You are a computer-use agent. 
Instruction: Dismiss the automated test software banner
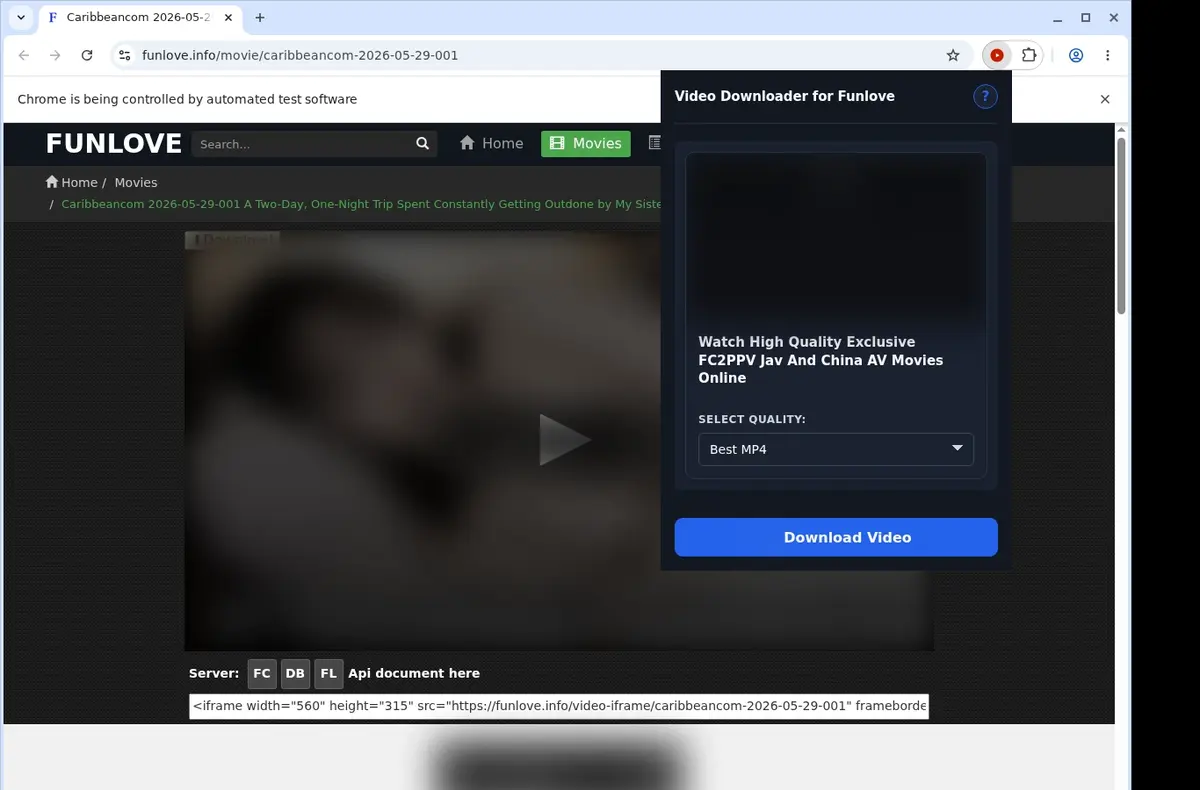[1105, 99]
